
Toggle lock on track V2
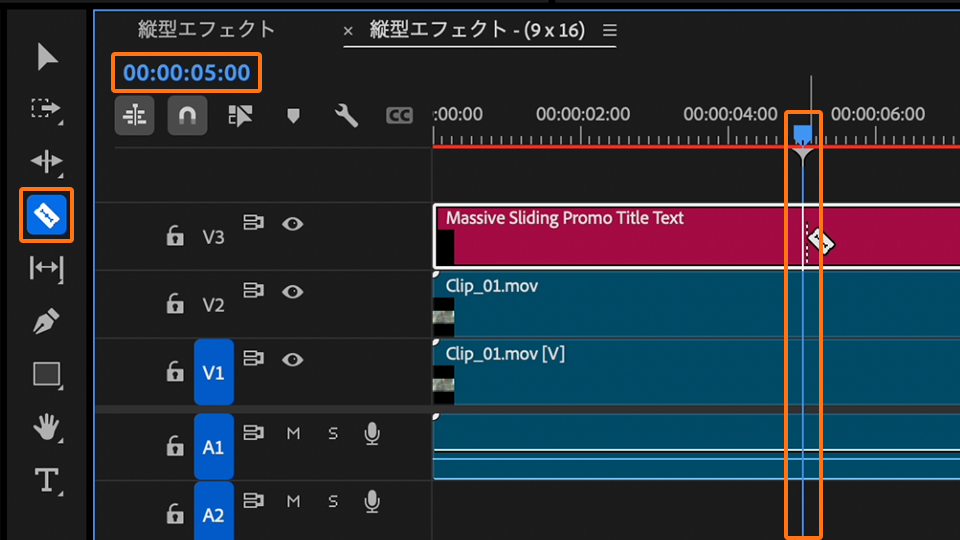tap(175, 304)
